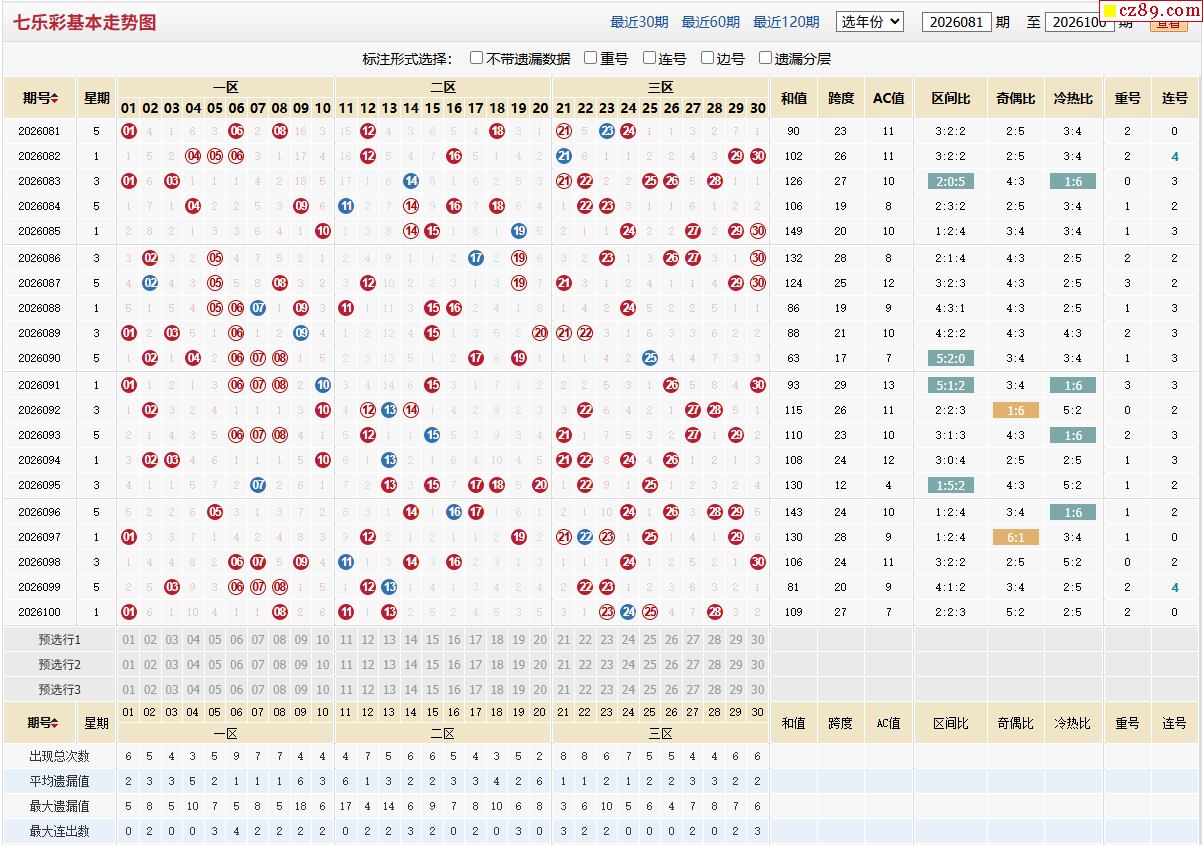Click blue ball 13 in row 2026092
The height and width of the screenshot is (845, 1203).
(389, 410)
